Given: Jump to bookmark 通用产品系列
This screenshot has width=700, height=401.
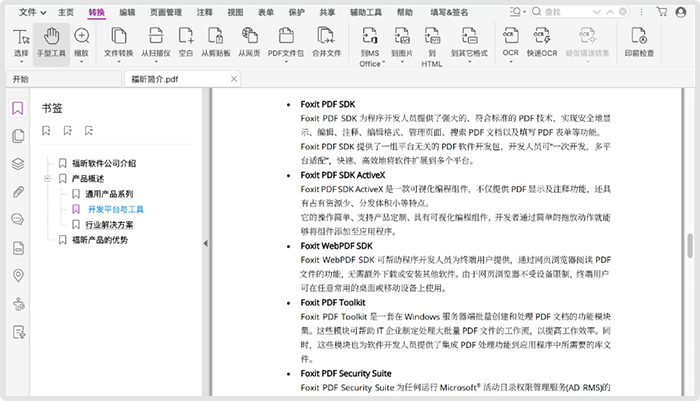Looking at the screenshot, I should (109, 194).
